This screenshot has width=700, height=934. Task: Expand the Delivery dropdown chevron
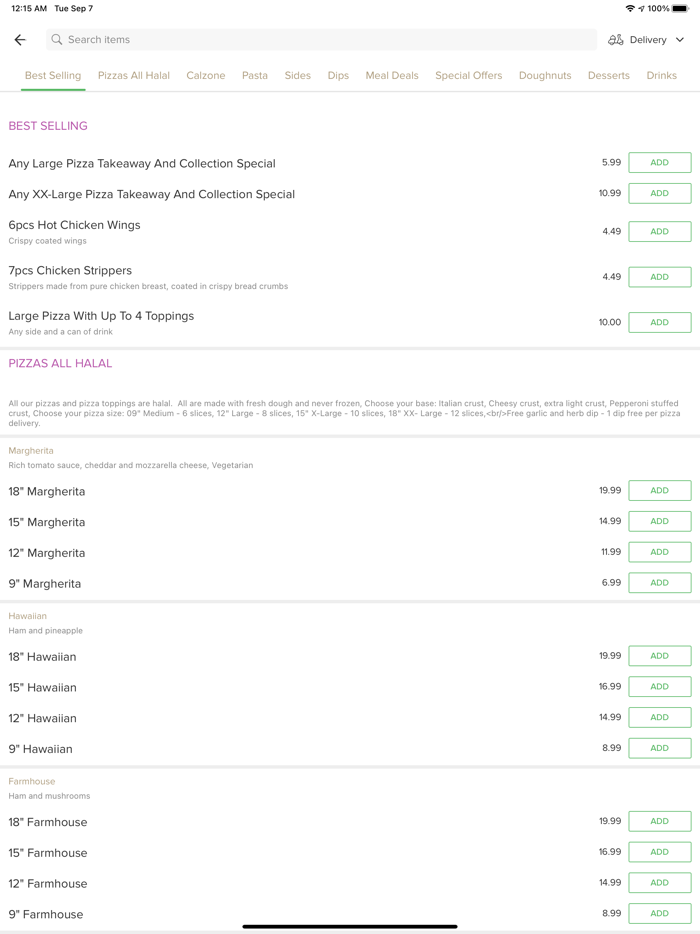680,40
